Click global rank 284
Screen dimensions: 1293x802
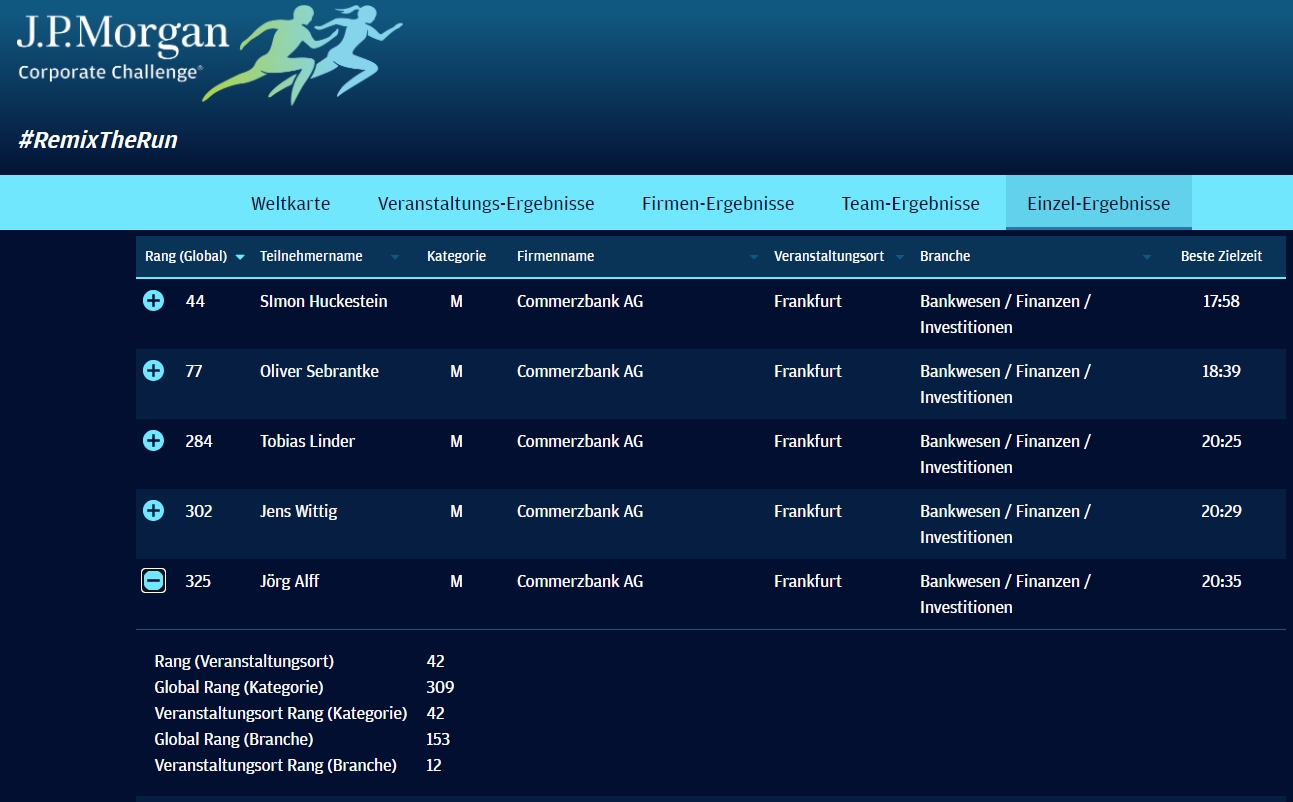click(199, 441)
